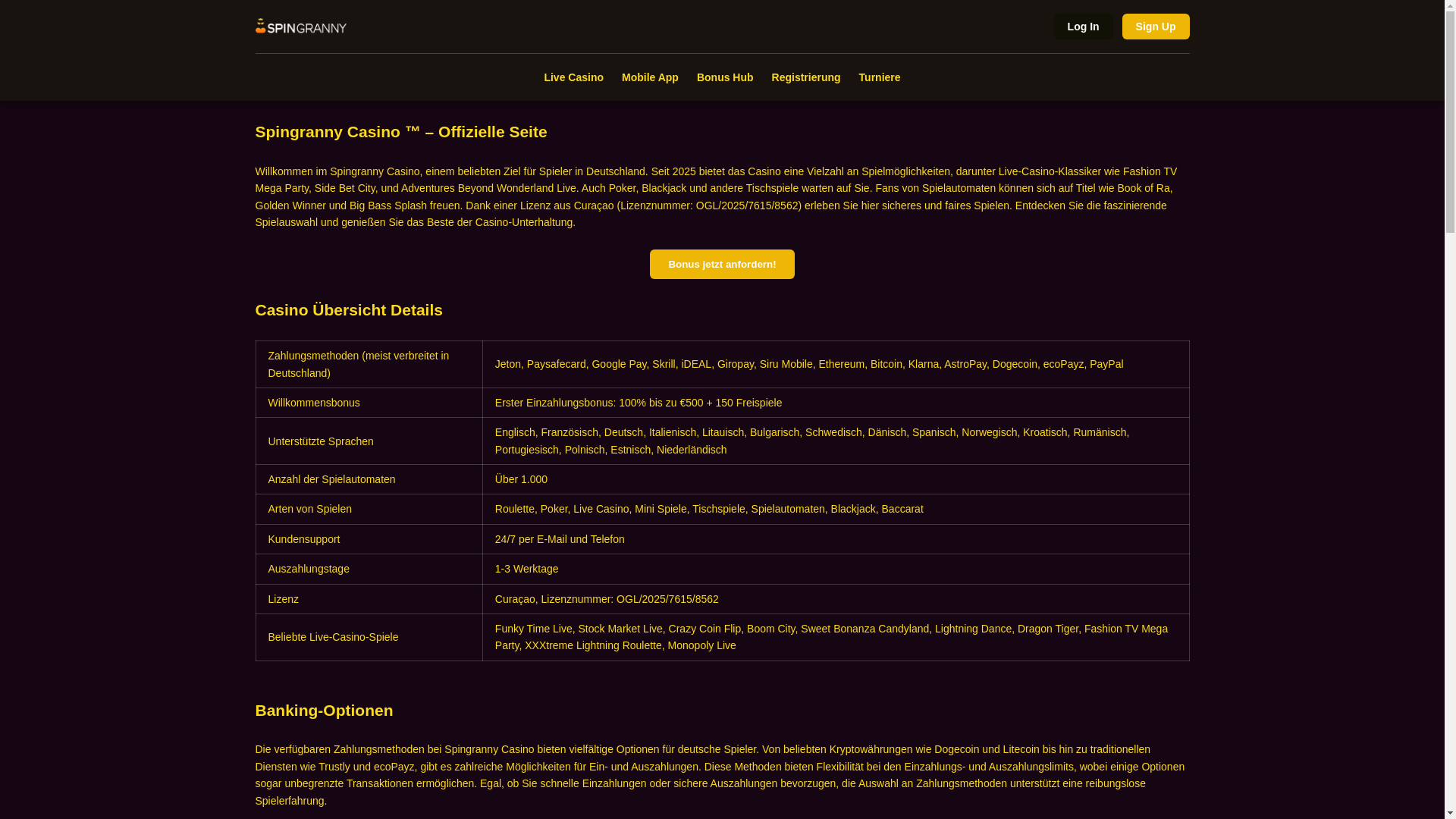Click the Bonus jetzt anfordern! button
Screen dimensions: 1456x819
(x=722, y=264)
